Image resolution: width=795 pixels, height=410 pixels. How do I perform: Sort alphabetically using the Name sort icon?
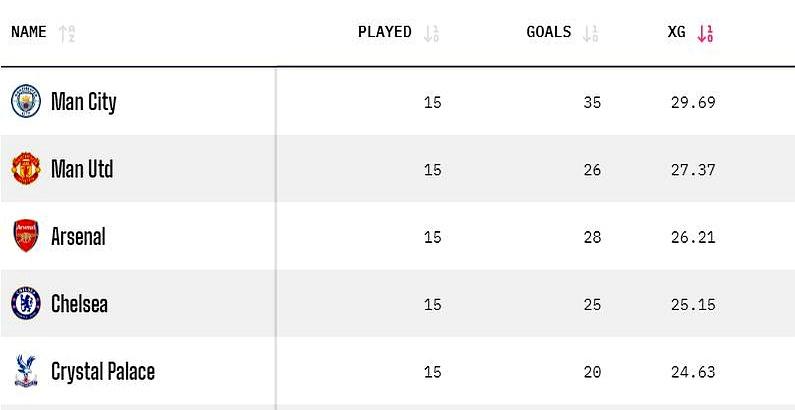click(67, 33)
